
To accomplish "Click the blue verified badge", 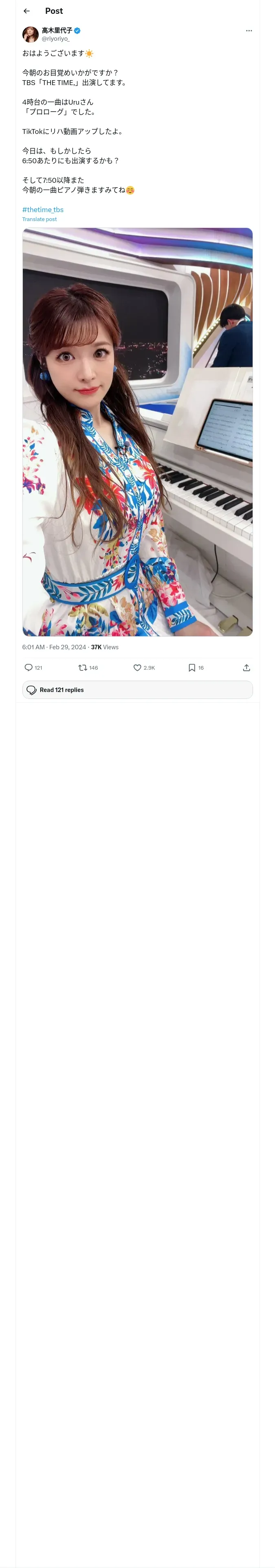I will [77, 31].
